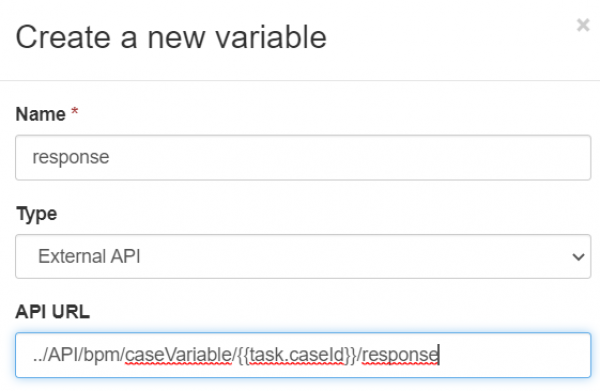Viewport: 600px width, 391px height.
Task: Click the API URL field label
Action: [x=52, y=311]
